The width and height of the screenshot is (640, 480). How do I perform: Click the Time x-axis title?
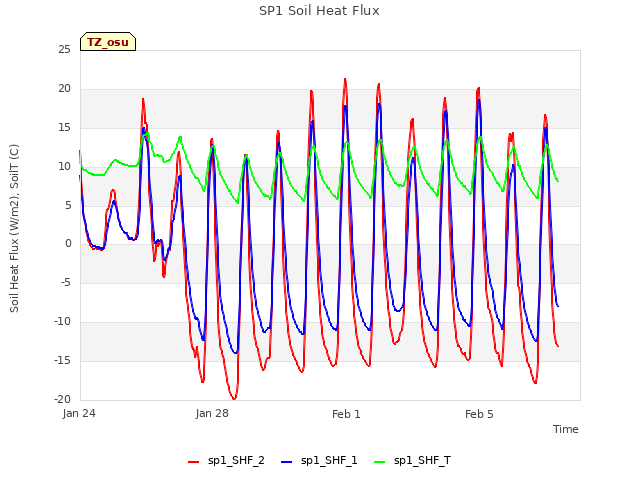pyautogui.click(x=566, y=429)
